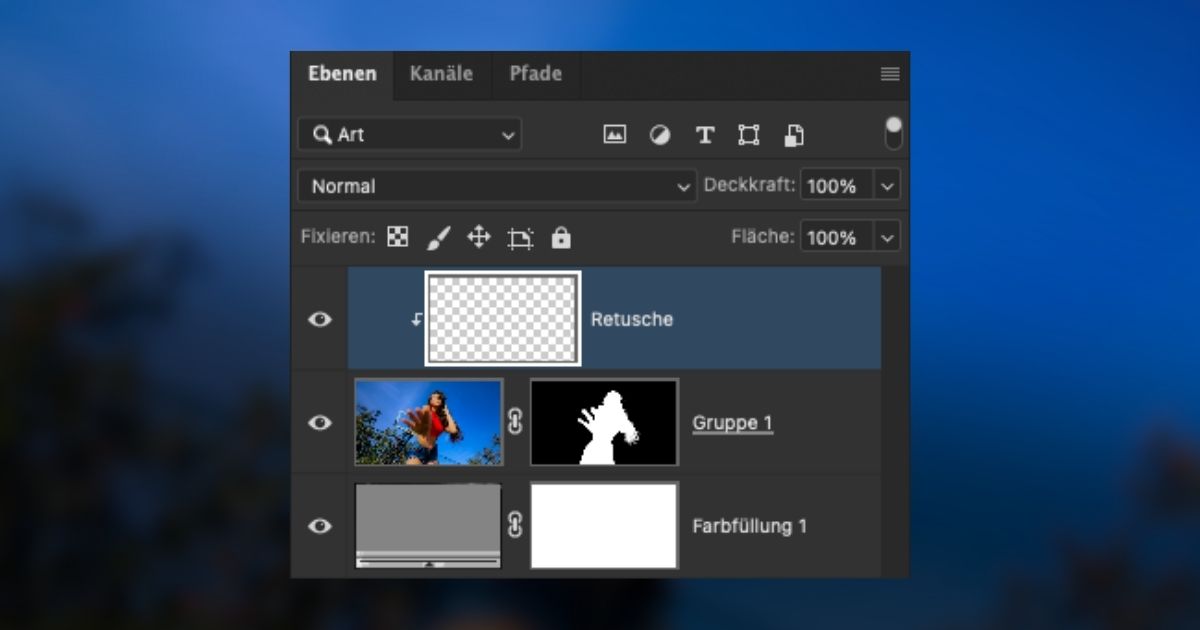Click the Fläche 100% value field
1200x630 pixels.
point(837,237)
